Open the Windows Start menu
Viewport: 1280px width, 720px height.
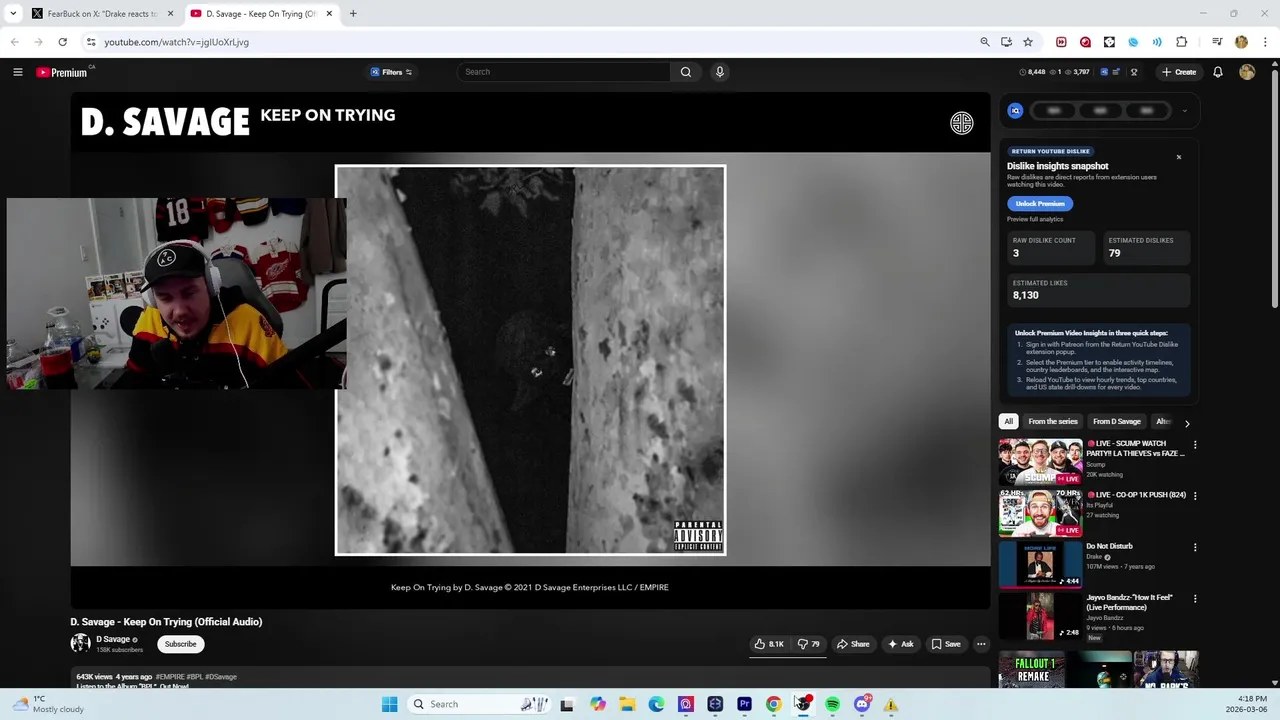(x=389, y=704)
